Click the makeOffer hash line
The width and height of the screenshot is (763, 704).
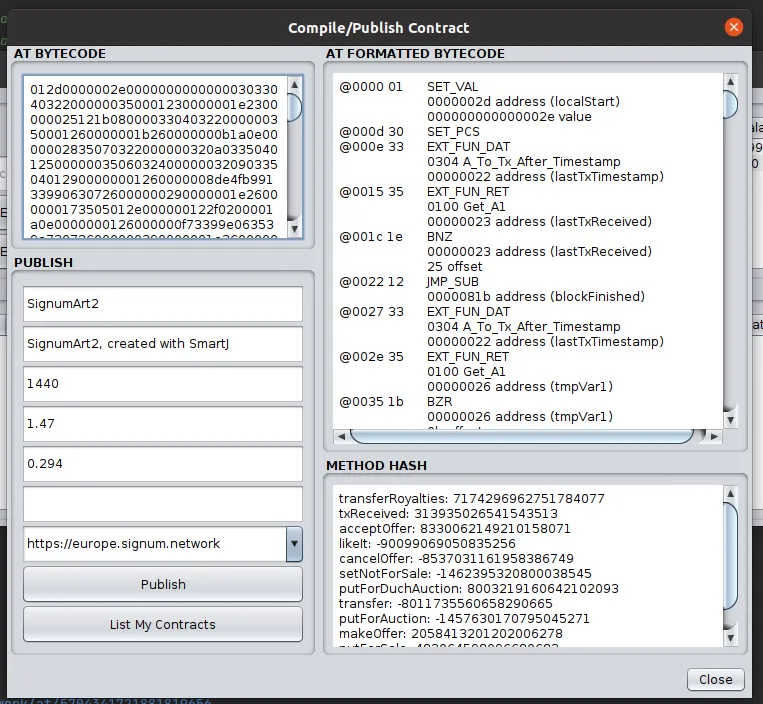click(451, 634)
